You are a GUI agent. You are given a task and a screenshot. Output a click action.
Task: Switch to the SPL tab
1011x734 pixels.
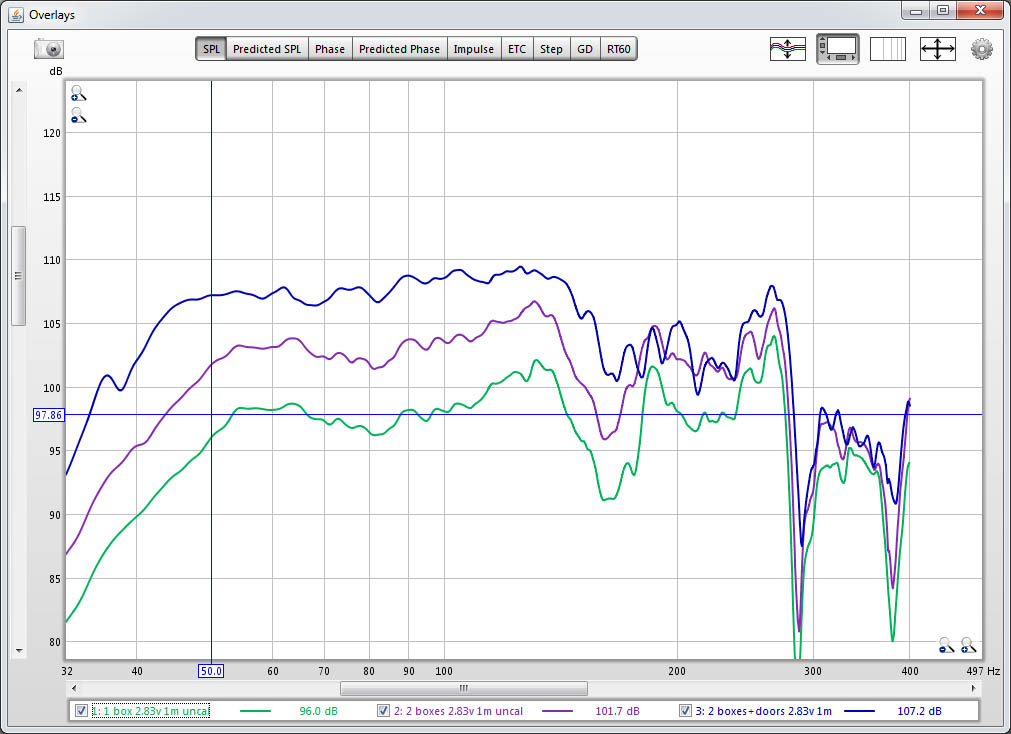tap(211, 49)
